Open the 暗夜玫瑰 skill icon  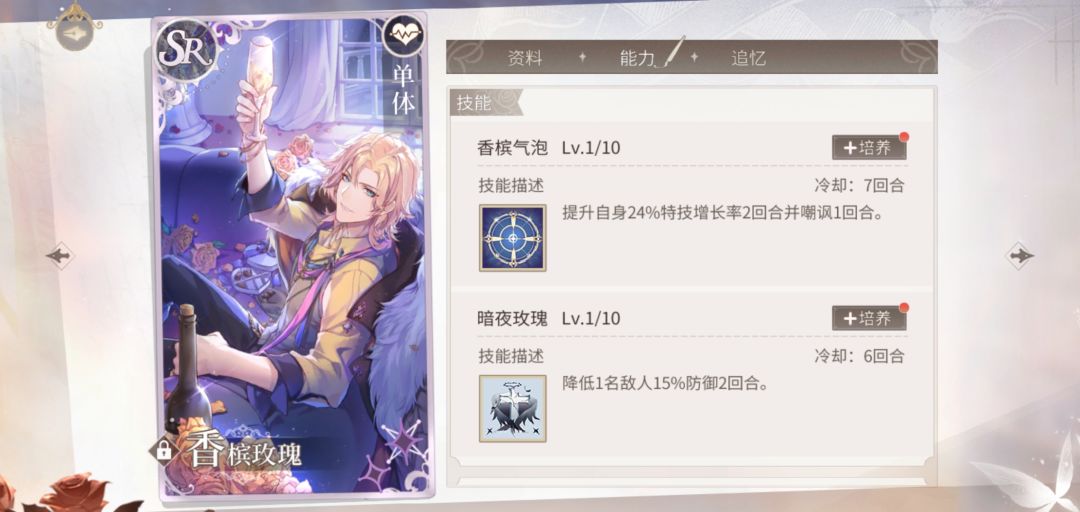tap(512, 408)
